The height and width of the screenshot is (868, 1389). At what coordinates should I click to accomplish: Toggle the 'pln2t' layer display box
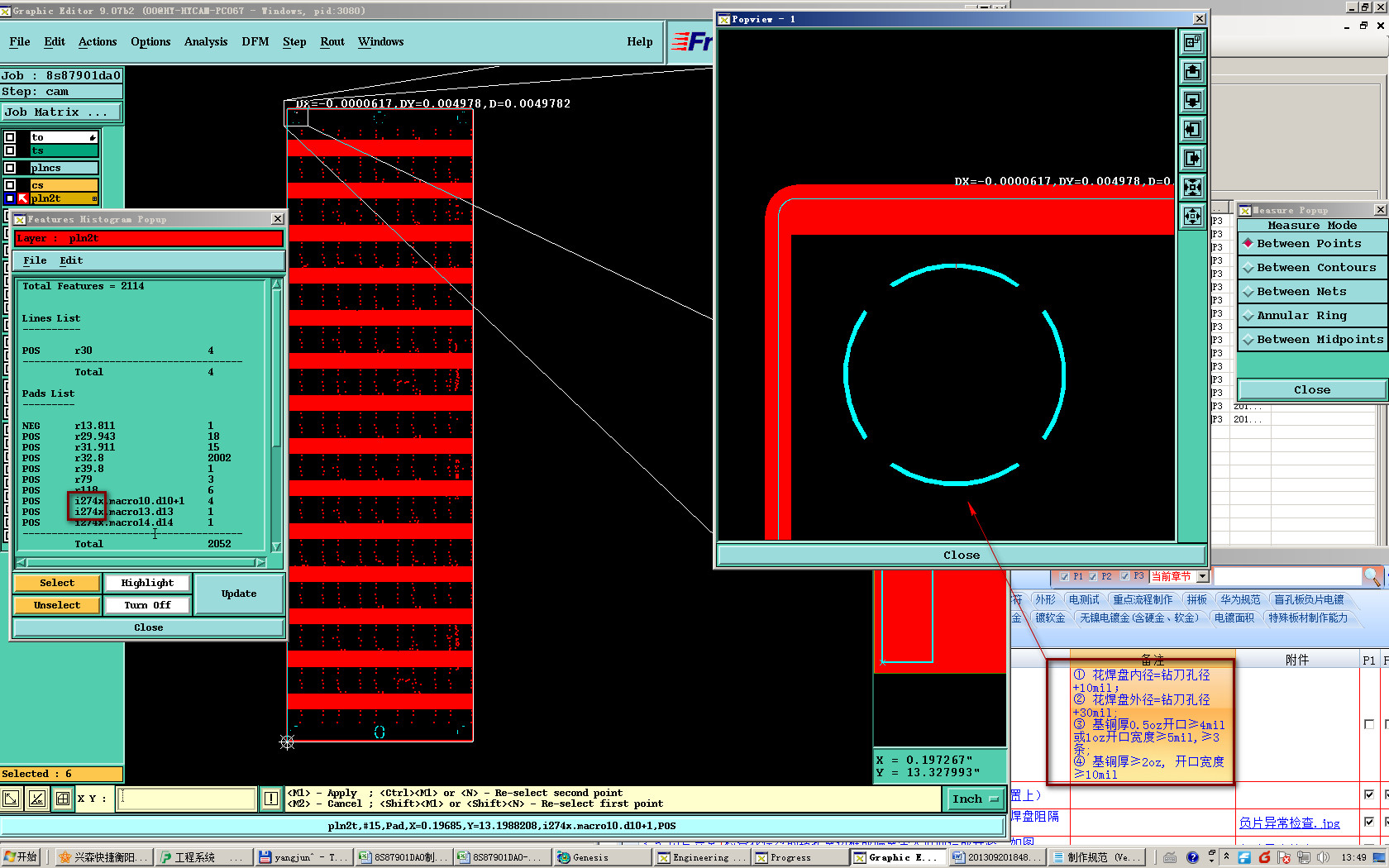(x=10, y=198)
